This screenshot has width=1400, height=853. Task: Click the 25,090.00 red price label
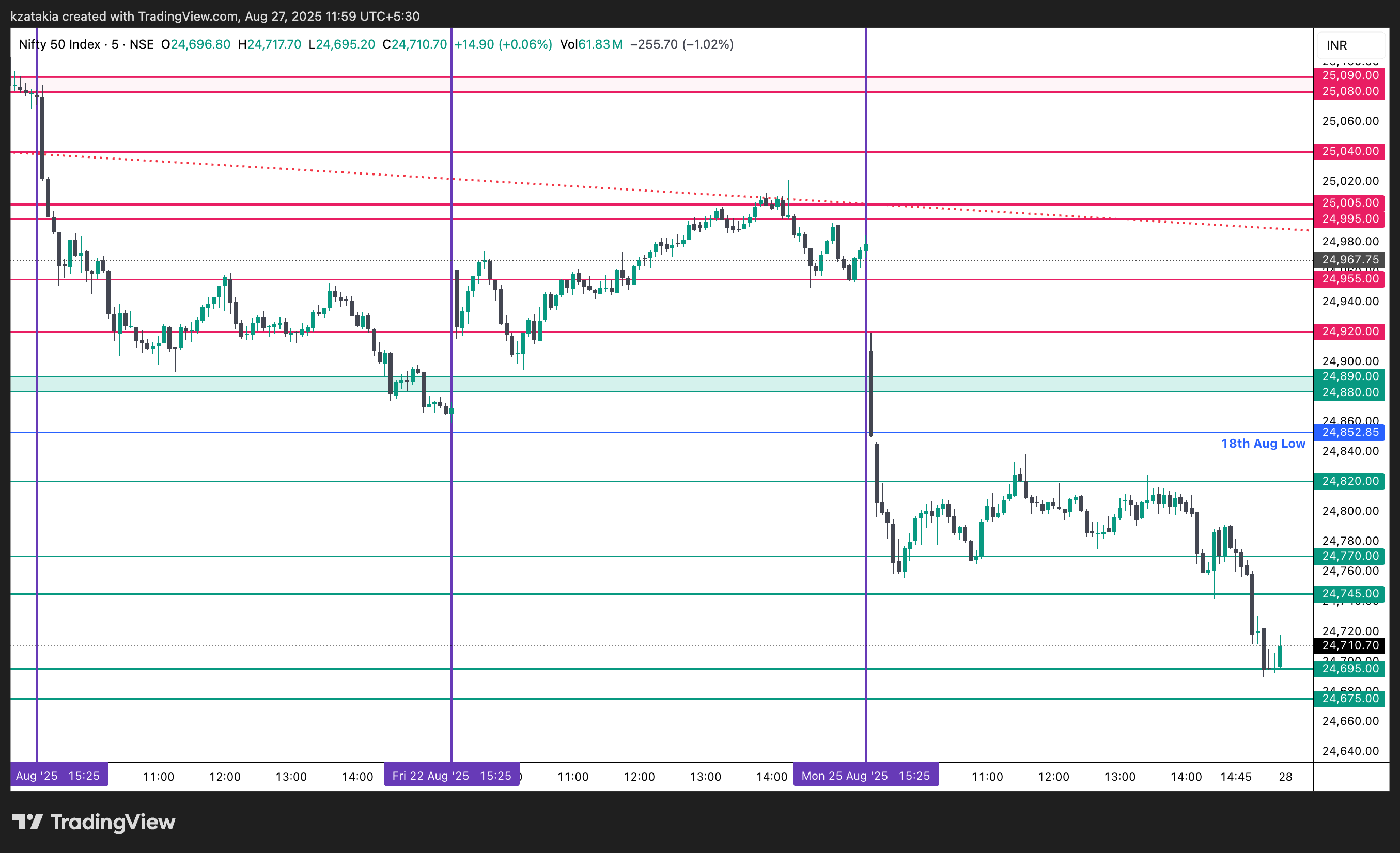coord(1349,75)
